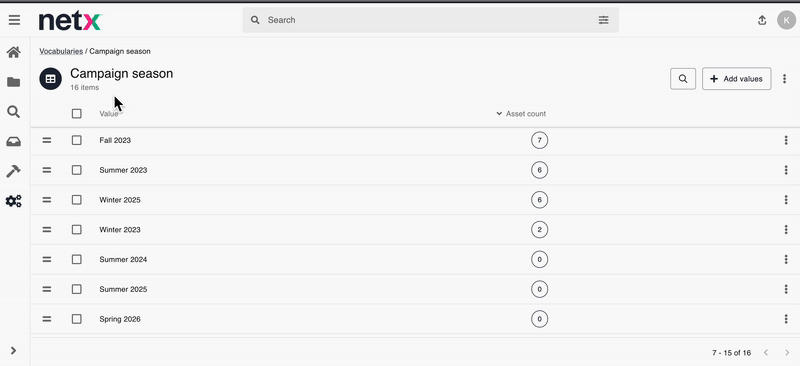The height and width of the screenshot is (366, 800).
Task: Click the Summer 2025 asset count badge
Action: (539, 289)
